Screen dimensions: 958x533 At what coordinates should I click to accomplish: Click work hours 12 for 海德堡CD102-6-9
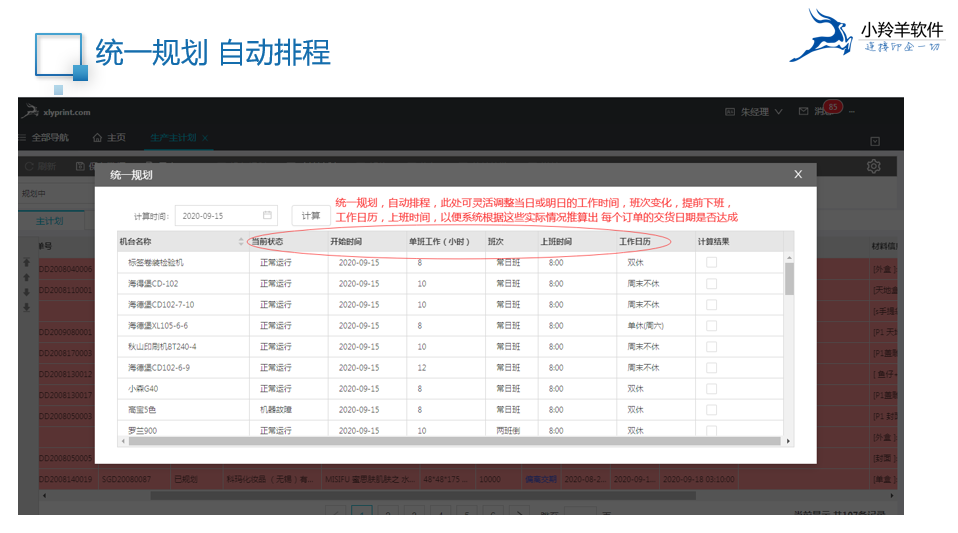pyautogui.click(x=422, y=367)
